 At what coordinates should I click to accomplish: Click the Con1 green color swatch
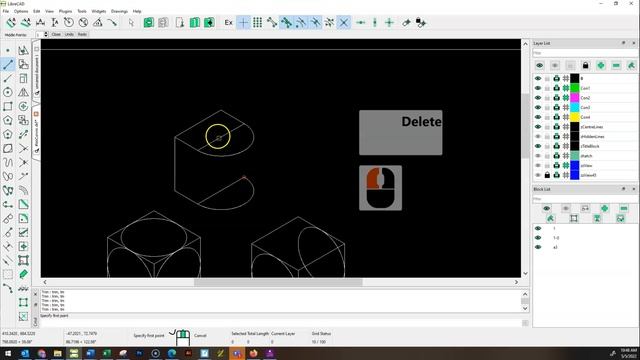(x=575, y=88)
